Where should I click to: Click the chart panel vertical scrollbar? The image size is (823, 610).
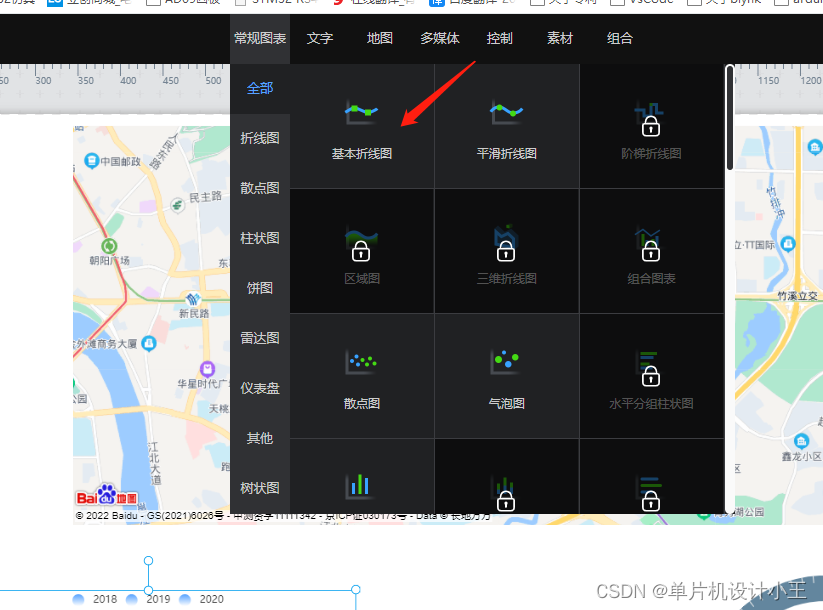[x=730, y=118]
